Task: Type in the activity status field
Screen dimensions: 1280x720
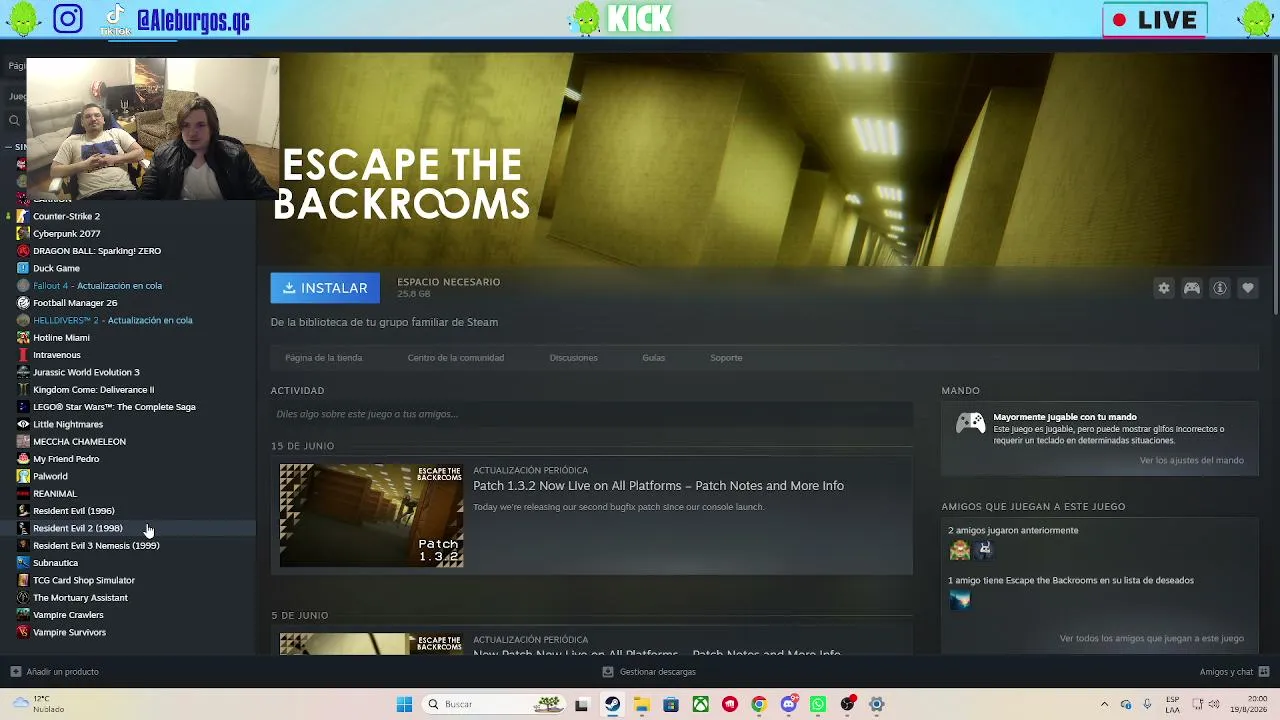Action: (591, 414)
